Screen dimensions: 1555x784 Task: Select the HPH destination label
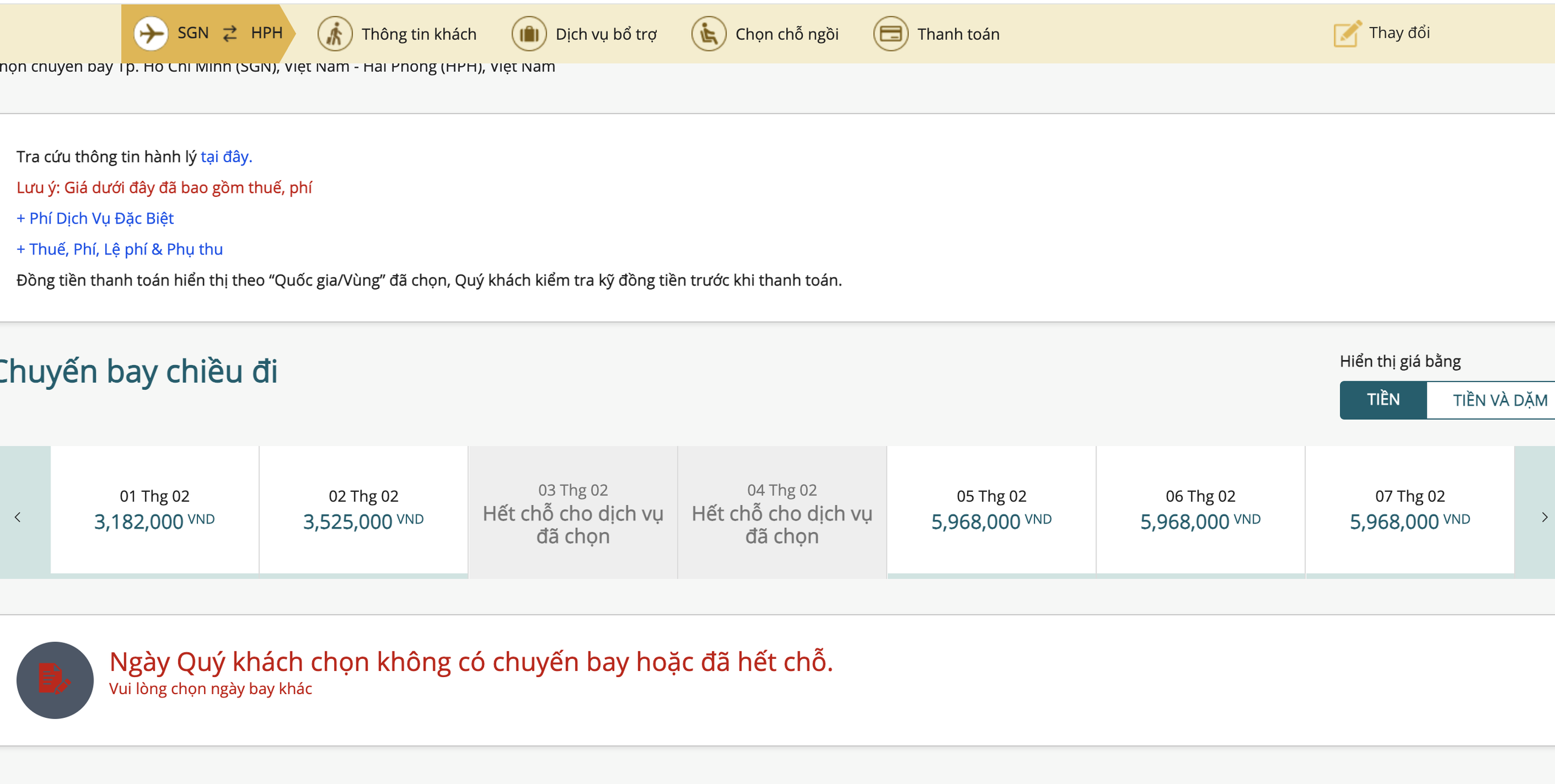coord(267,33)
